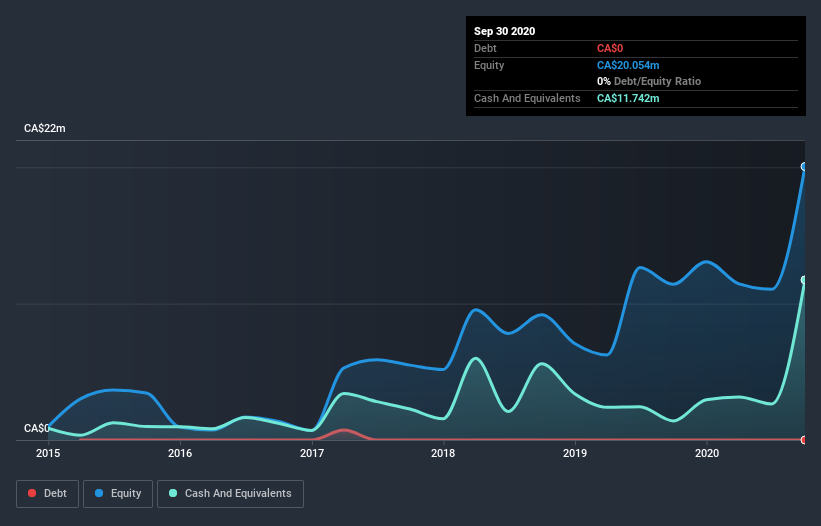Viewport: 821px width, 526px height.
Task: Click the 2019 x-axis label
Action: pos(575,453)
